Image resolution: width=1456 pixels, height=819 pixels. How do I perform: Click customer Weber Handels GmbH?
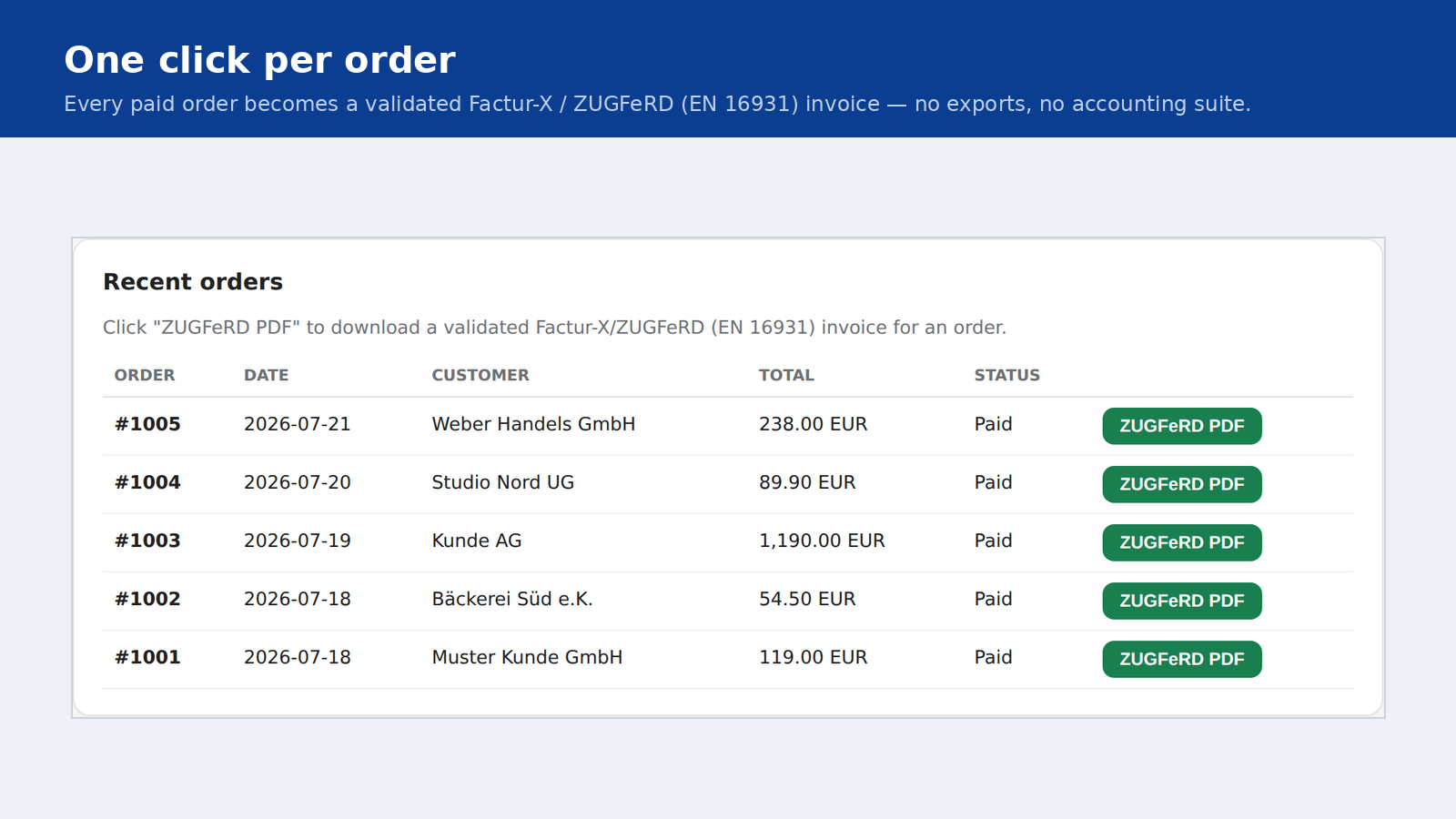(533, 424)
